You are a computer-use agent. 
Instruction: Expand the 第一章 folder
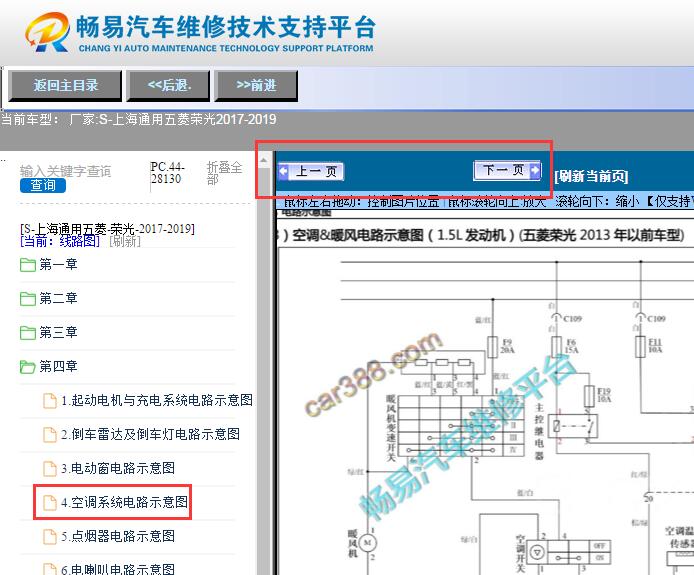click(x=58, y=265)
